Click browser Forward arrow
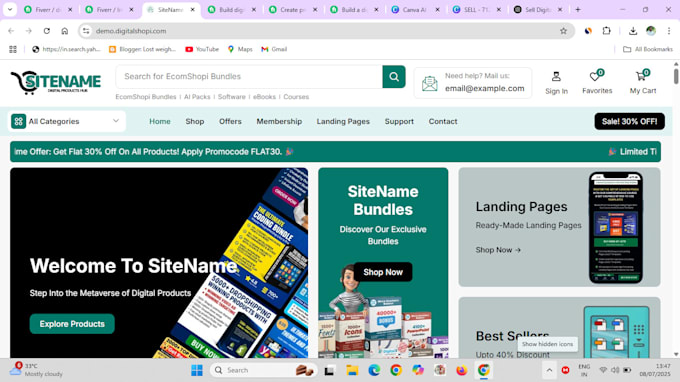Image resolution: width=680 pixels, height=382 pixels. [x=29, y=31]
